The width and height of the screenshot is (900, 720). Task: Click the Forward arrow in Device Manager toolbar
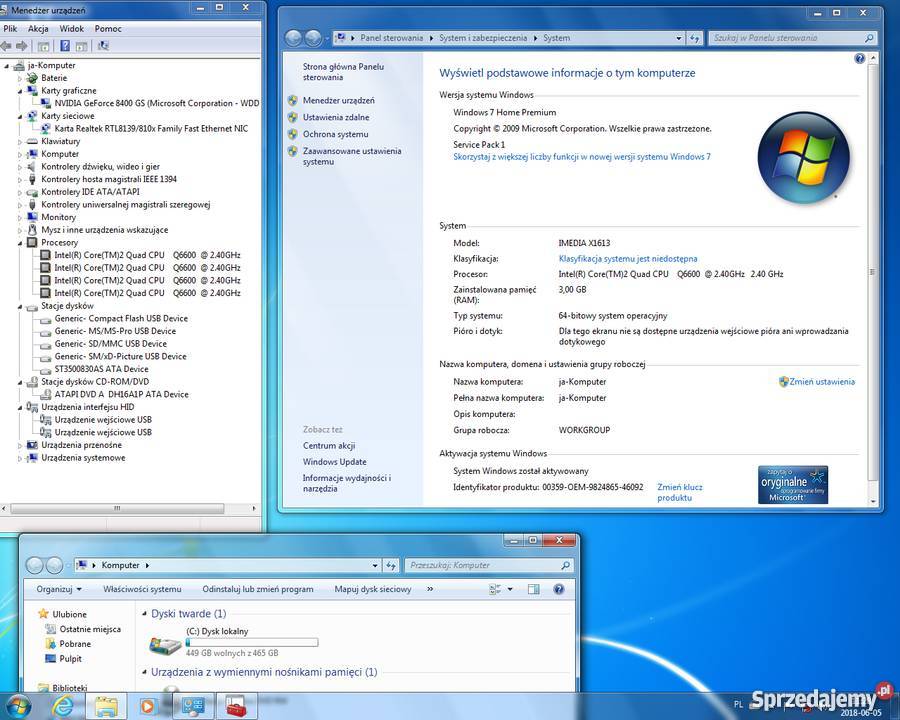(x=22, y=46)
